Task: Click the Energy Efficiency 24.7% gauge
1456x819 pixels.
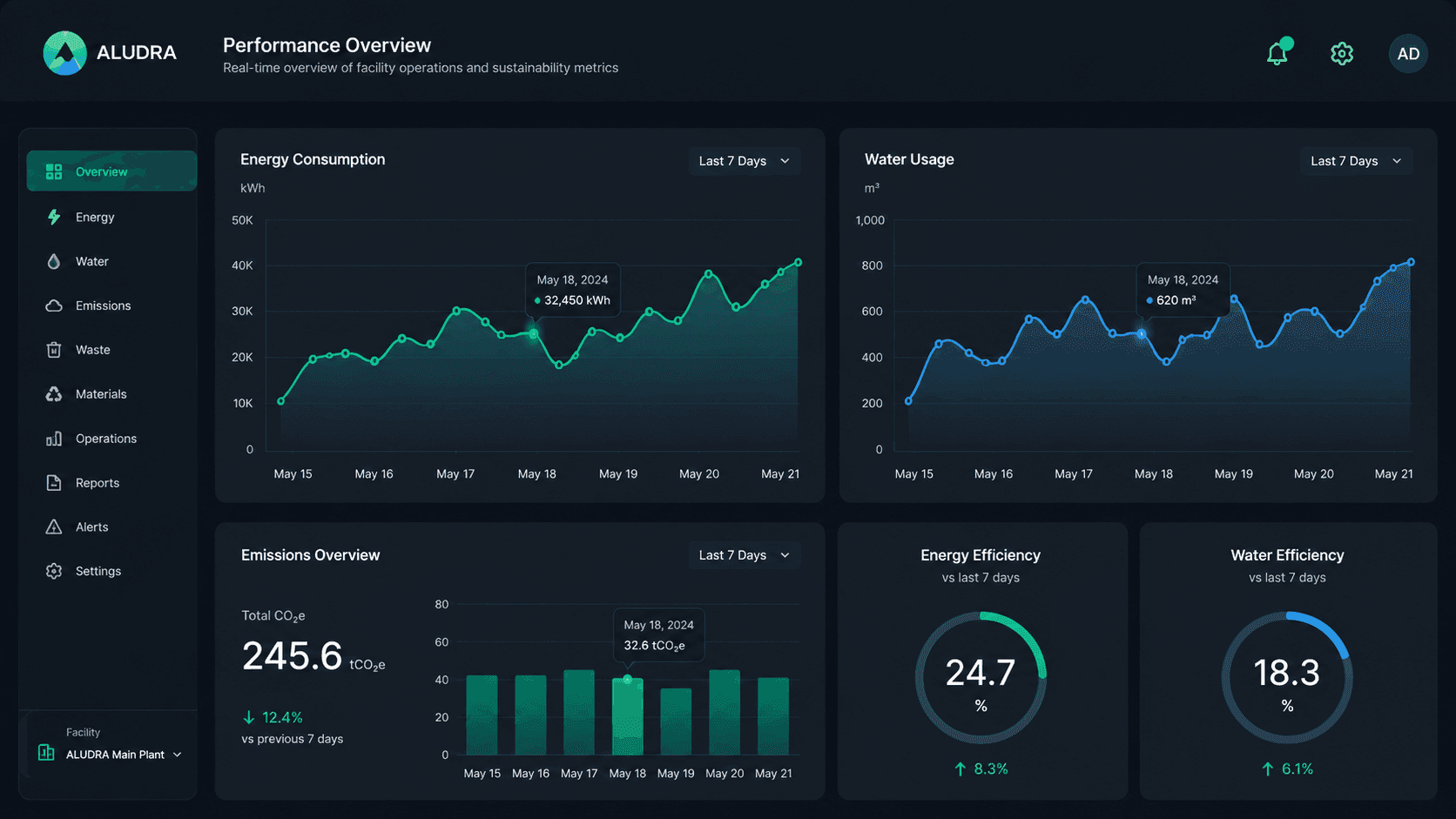Action: [981, 677]
